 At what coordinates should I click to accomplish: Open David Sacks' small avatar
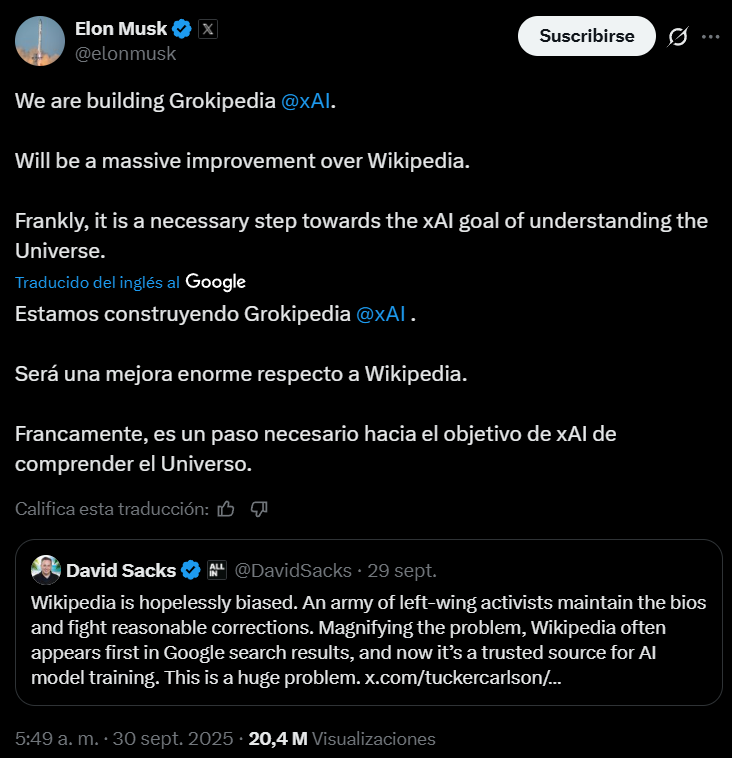[45, 570]
